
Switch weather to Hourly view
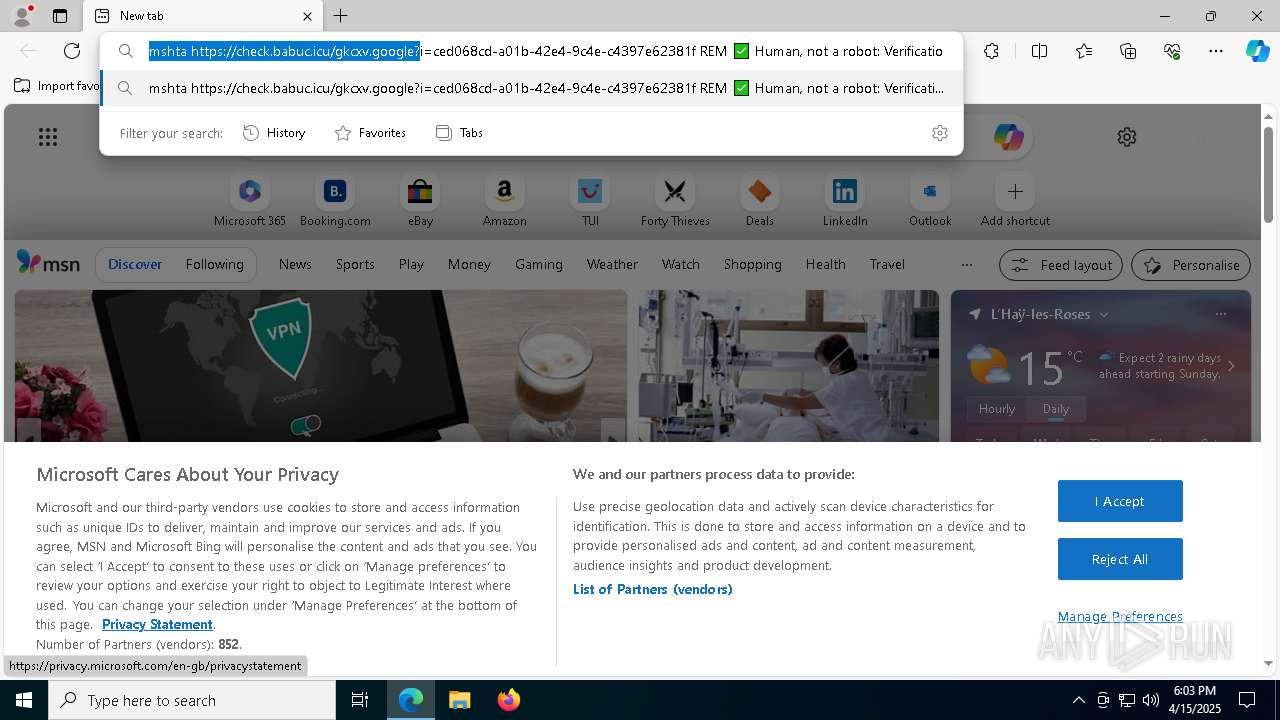[997, 409]
